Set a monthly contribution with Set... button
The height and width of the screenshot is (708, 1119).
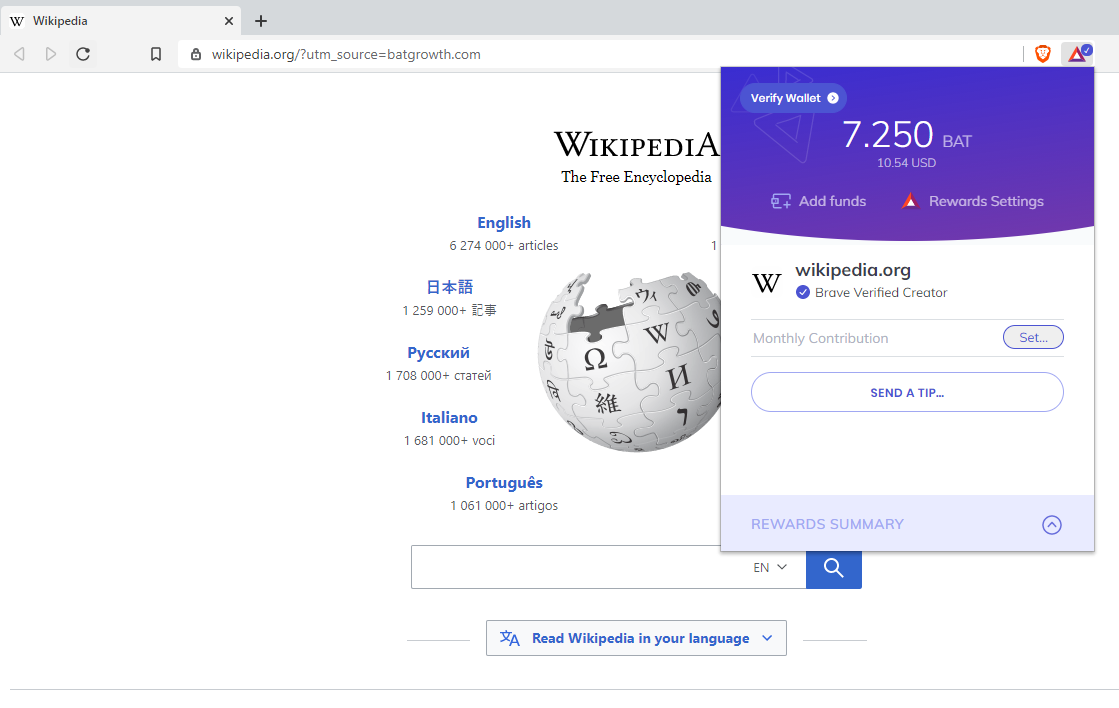(1033, 338)
